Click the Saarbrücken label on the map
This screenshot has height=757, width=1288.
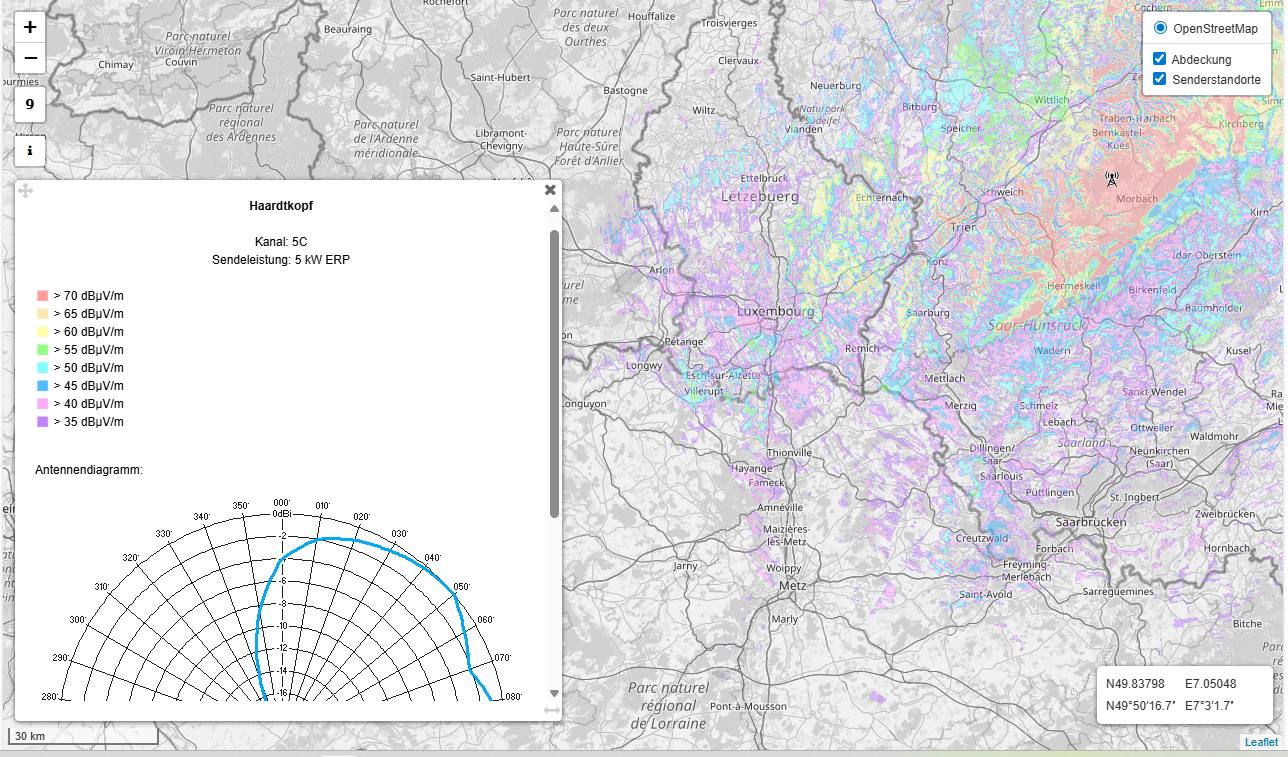[1091, 522]
